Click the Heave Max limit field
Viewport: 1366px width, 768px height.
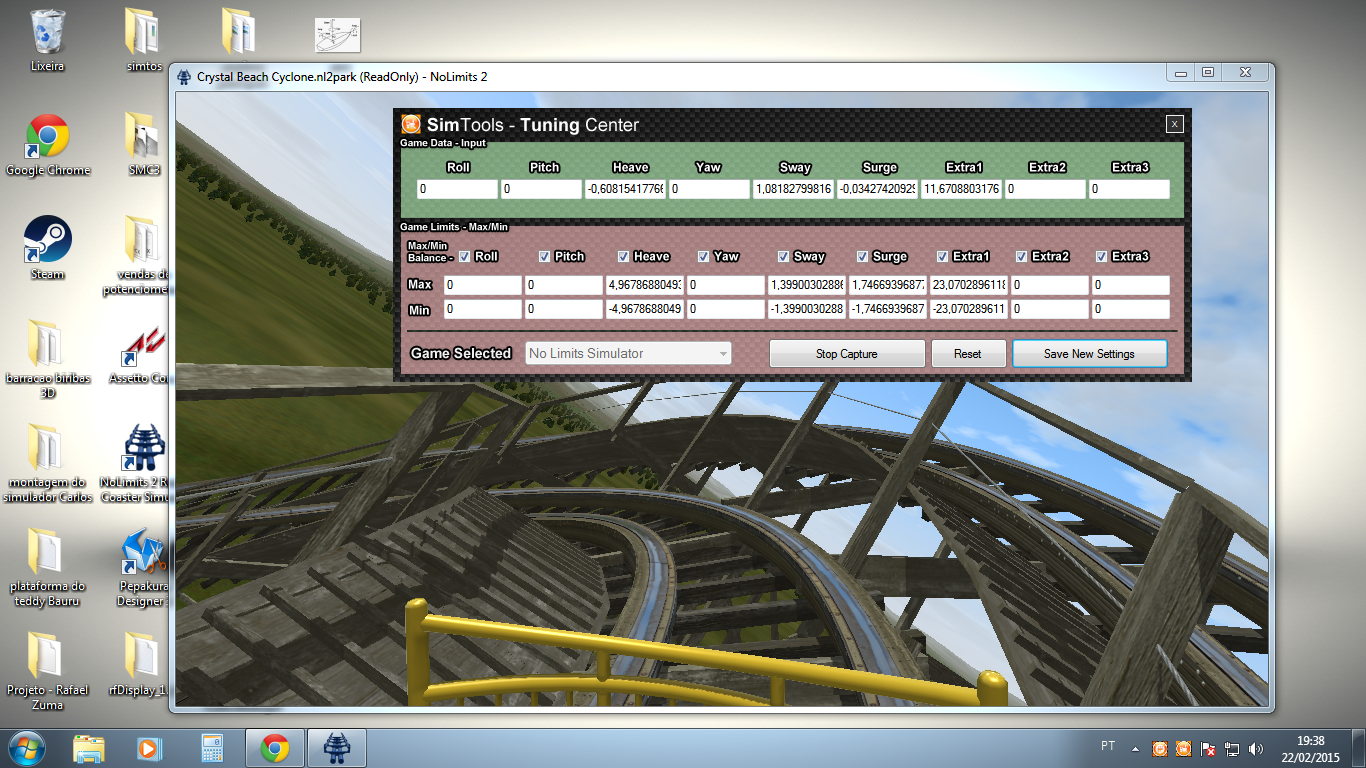point(644,285)
